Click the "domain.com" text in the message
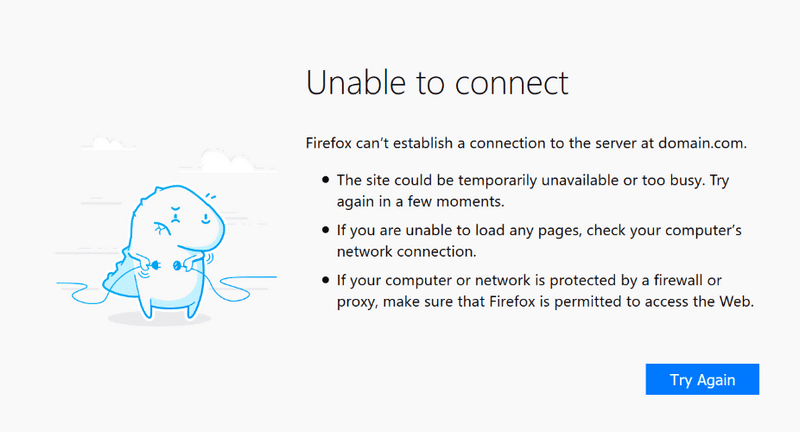The width and height of the screenshot is (800, 432). (702, 143)
